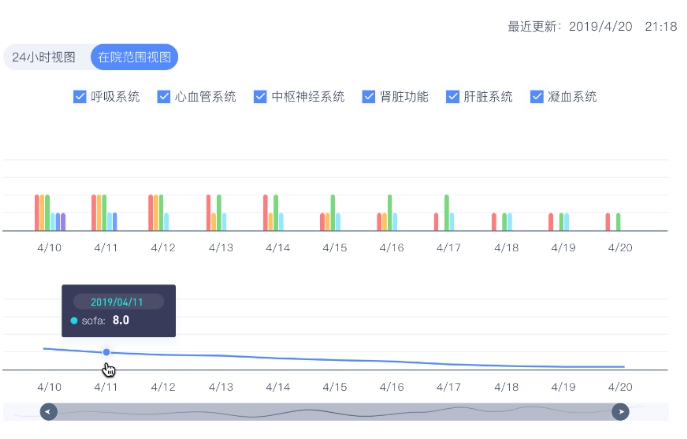Click the 2019/04/11 tooltip date header
This screenshot has width=687, height=439.
click(x=119, y=301)
